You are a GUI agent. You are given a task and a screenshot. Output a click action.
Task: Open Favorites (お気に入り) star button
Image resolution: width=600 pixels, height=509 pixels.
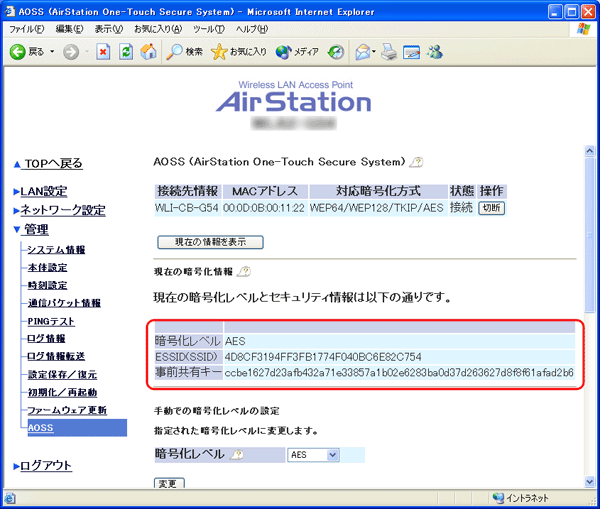coord(239,52)
